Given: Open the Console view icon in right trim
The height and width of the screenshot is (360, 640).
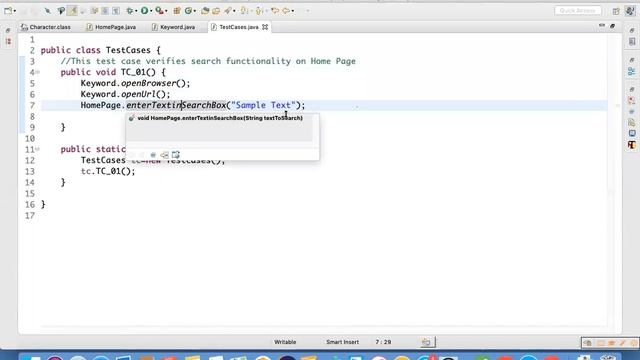Looking at the screenshot, I should [632, 133].
